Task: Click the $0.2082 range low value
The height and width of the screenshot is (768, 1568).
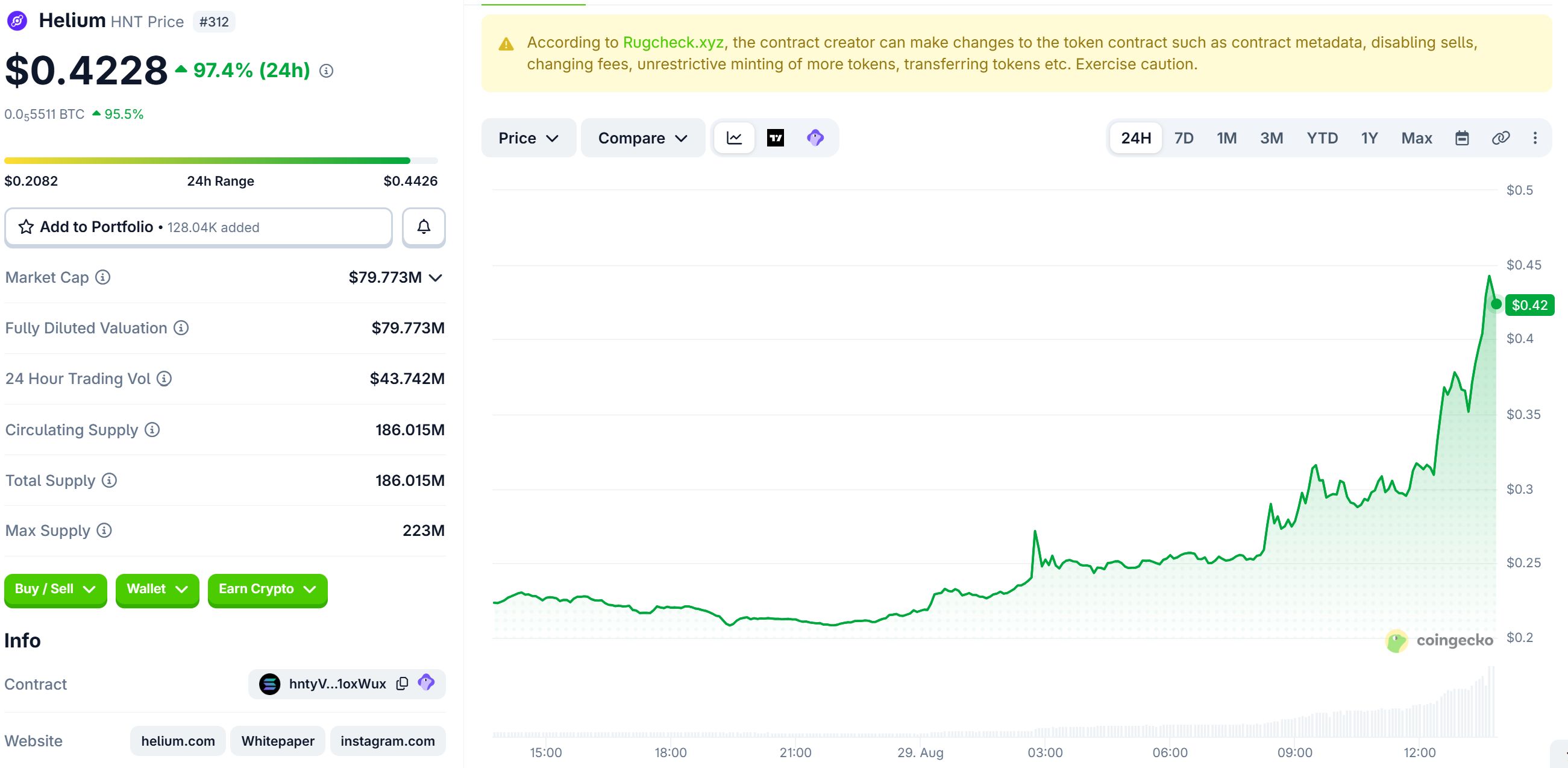Action: [31, 181]
